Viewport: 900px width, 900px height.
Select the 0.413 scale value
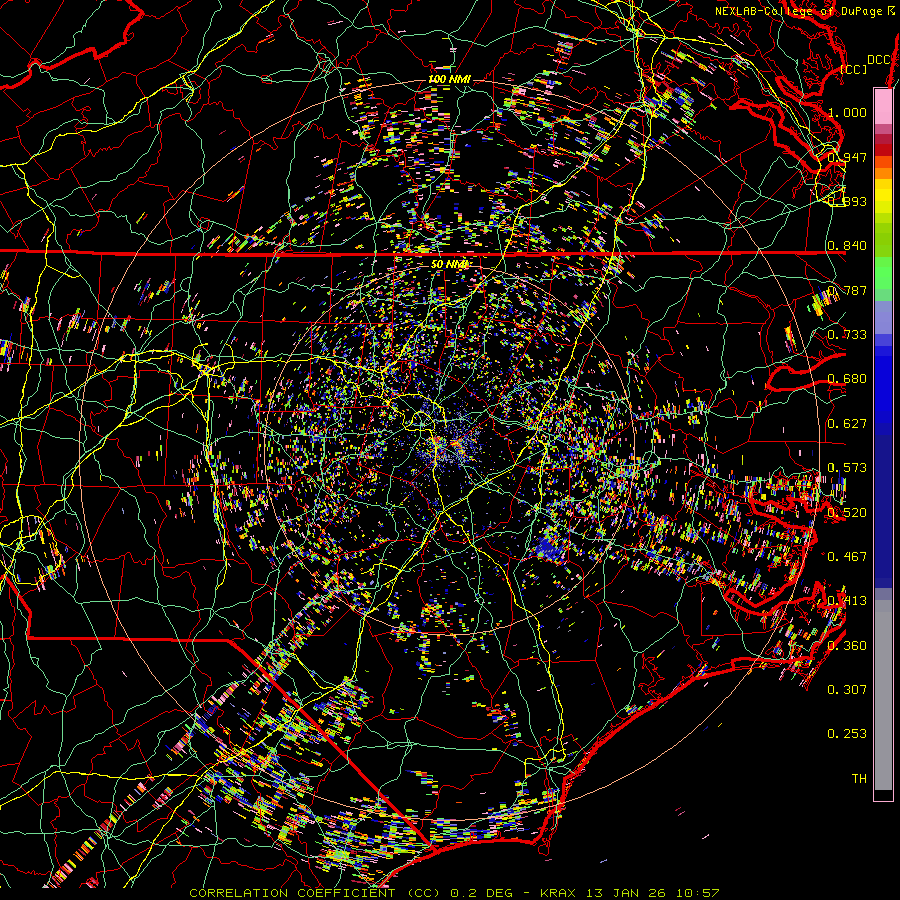click(847, 601)
